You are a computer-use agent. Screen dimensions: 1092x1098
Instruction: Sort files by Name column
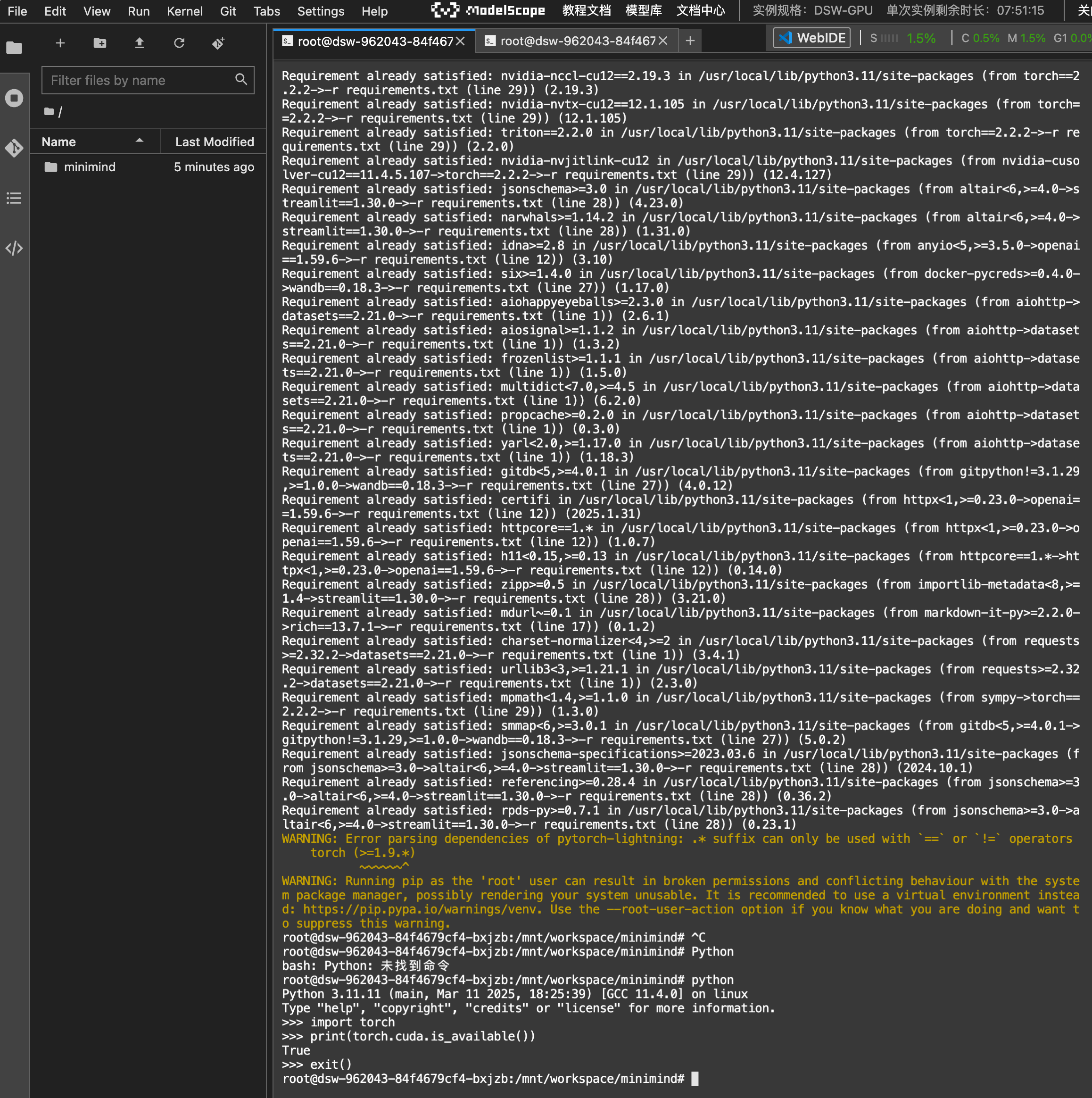coord(59,141)
